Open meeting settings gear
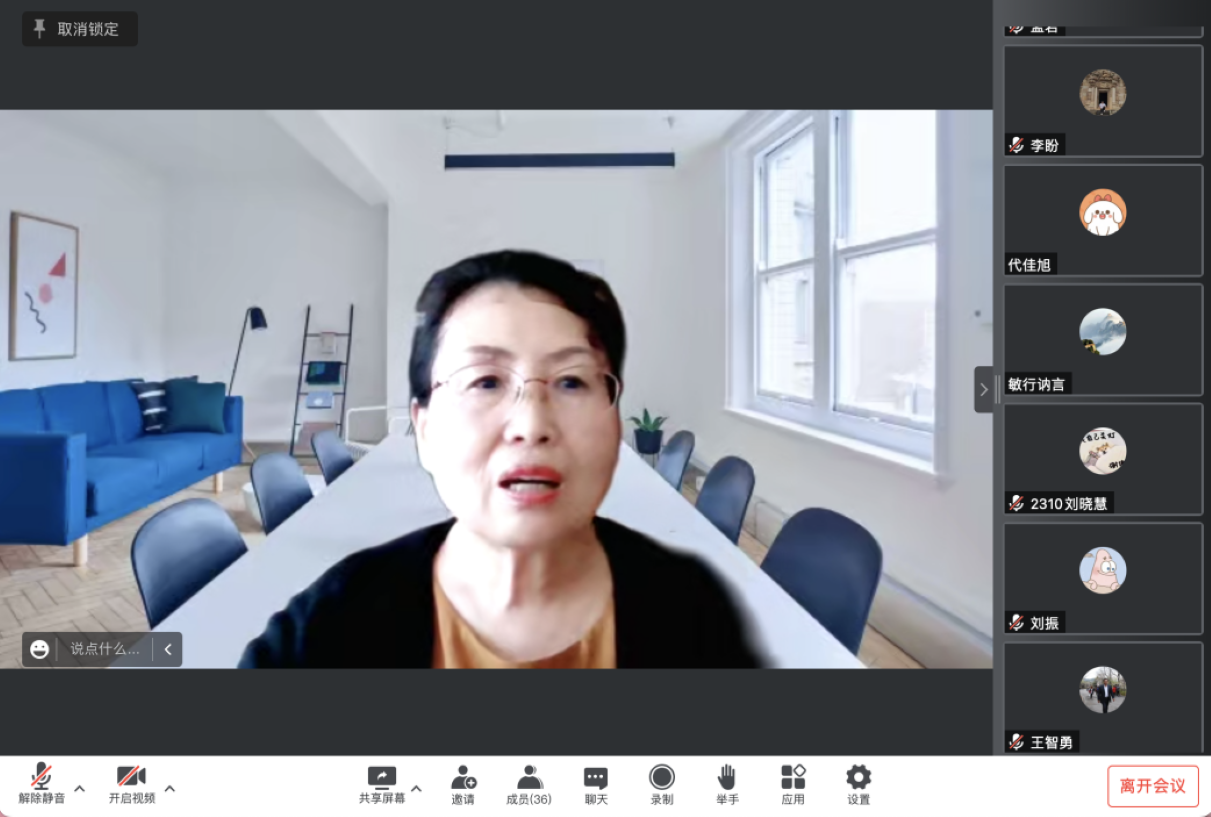The width and height of the screenshot is (1211, 817). coord(858,778)
